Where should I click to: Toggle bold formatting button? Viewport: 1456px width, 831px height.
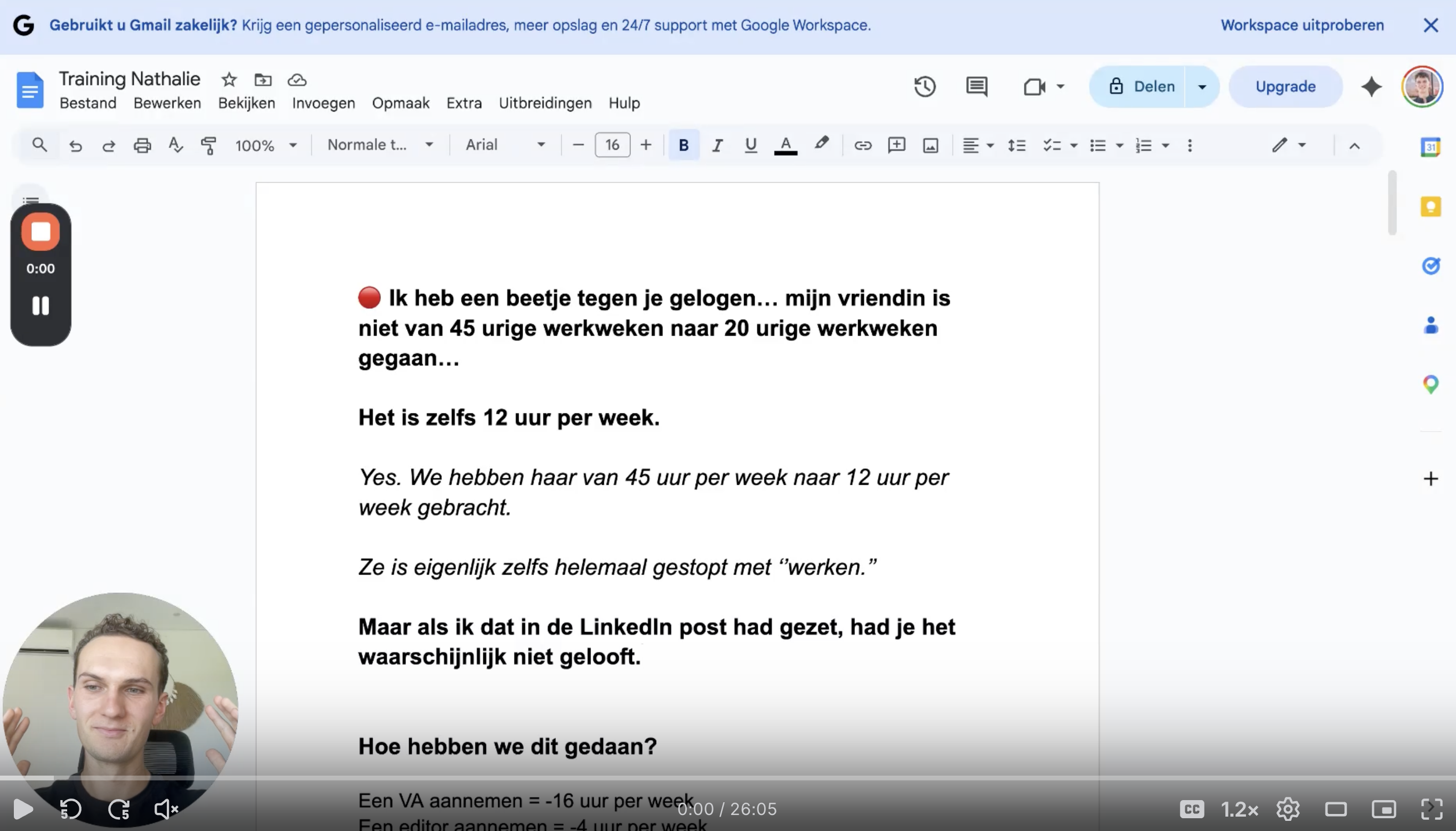(683, 145)
